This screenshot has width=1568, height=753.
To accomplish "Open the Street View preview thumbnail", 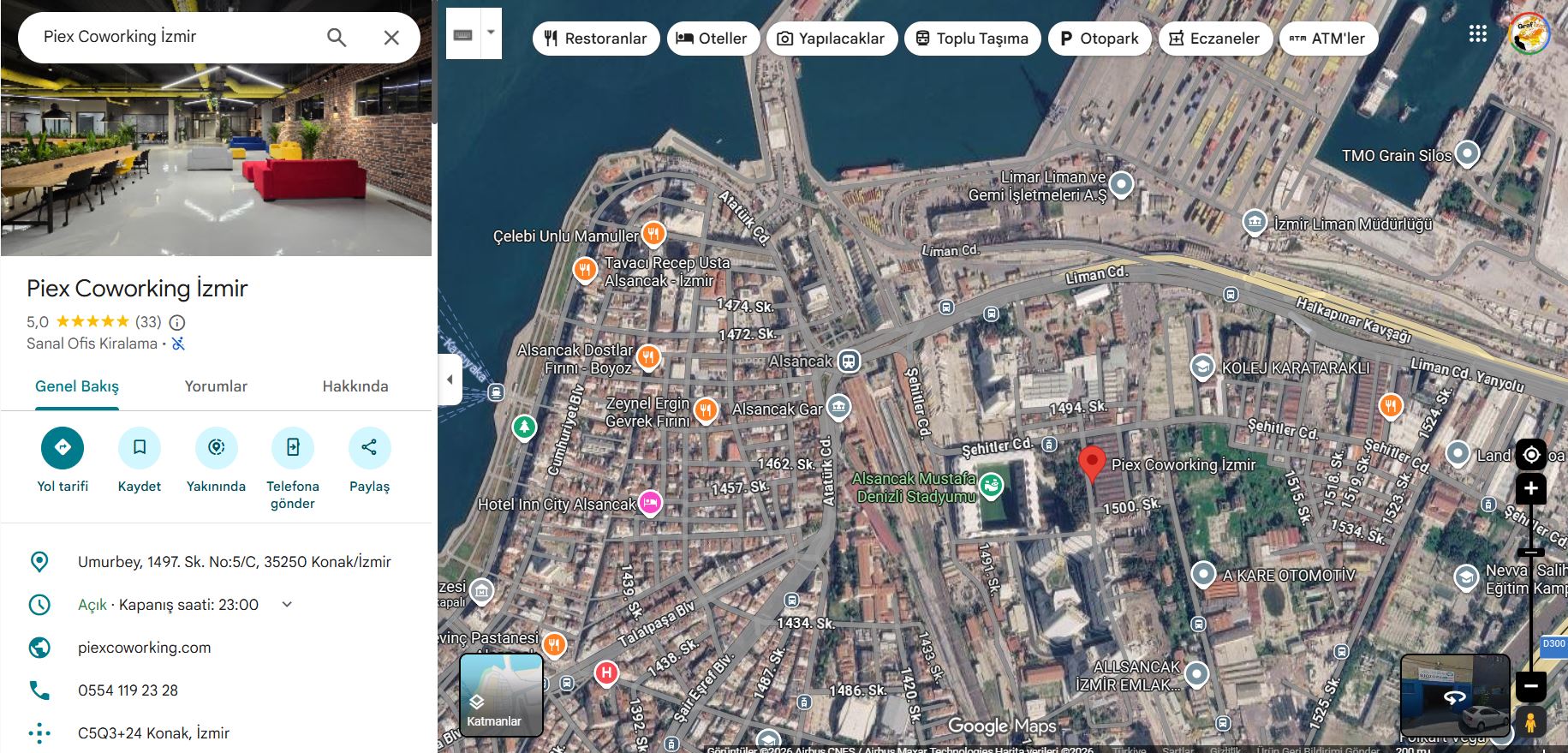I will click(x=1454, y=696).
